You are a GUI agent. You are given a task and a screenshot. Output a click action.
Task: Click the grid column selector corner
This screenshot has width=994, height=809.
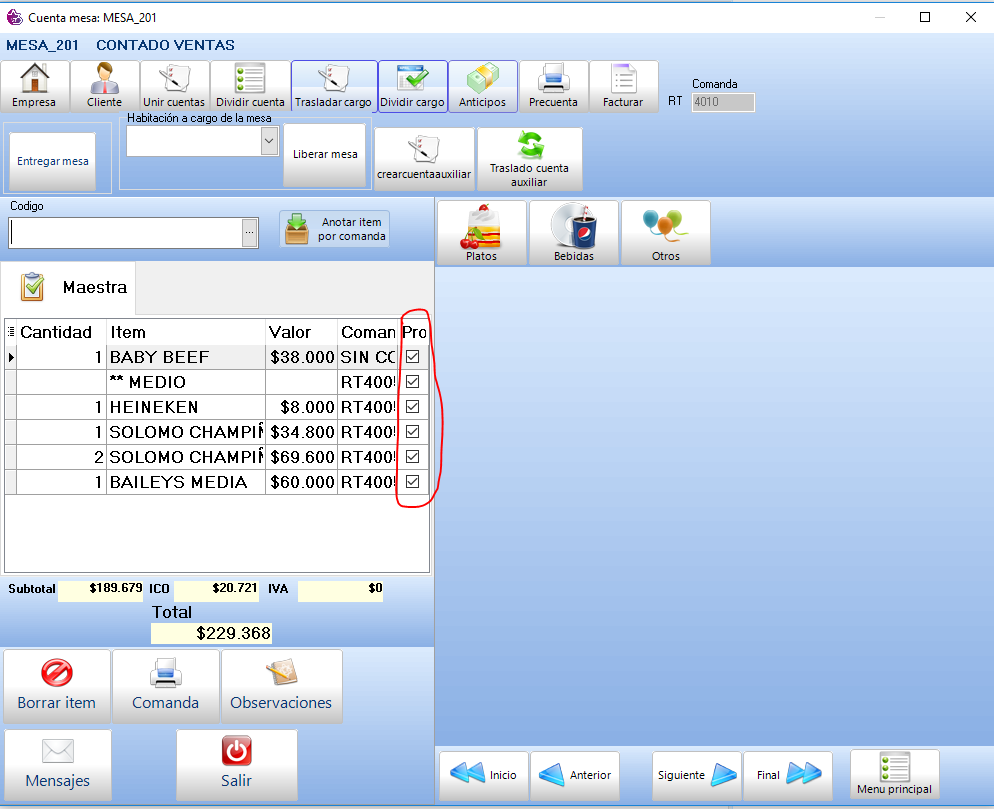coord(11,332)
